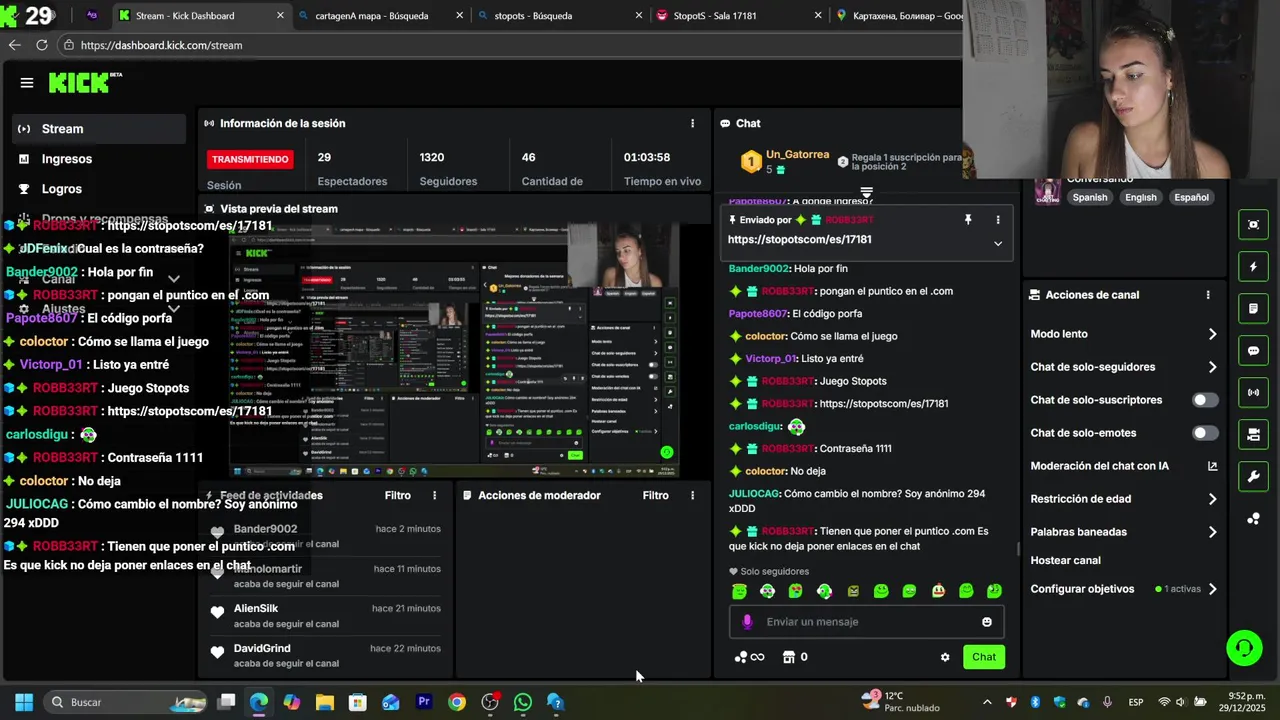This screenshot has height=720, width=1280.
Task: Open the green headset support button
Action: point(1244,648)
